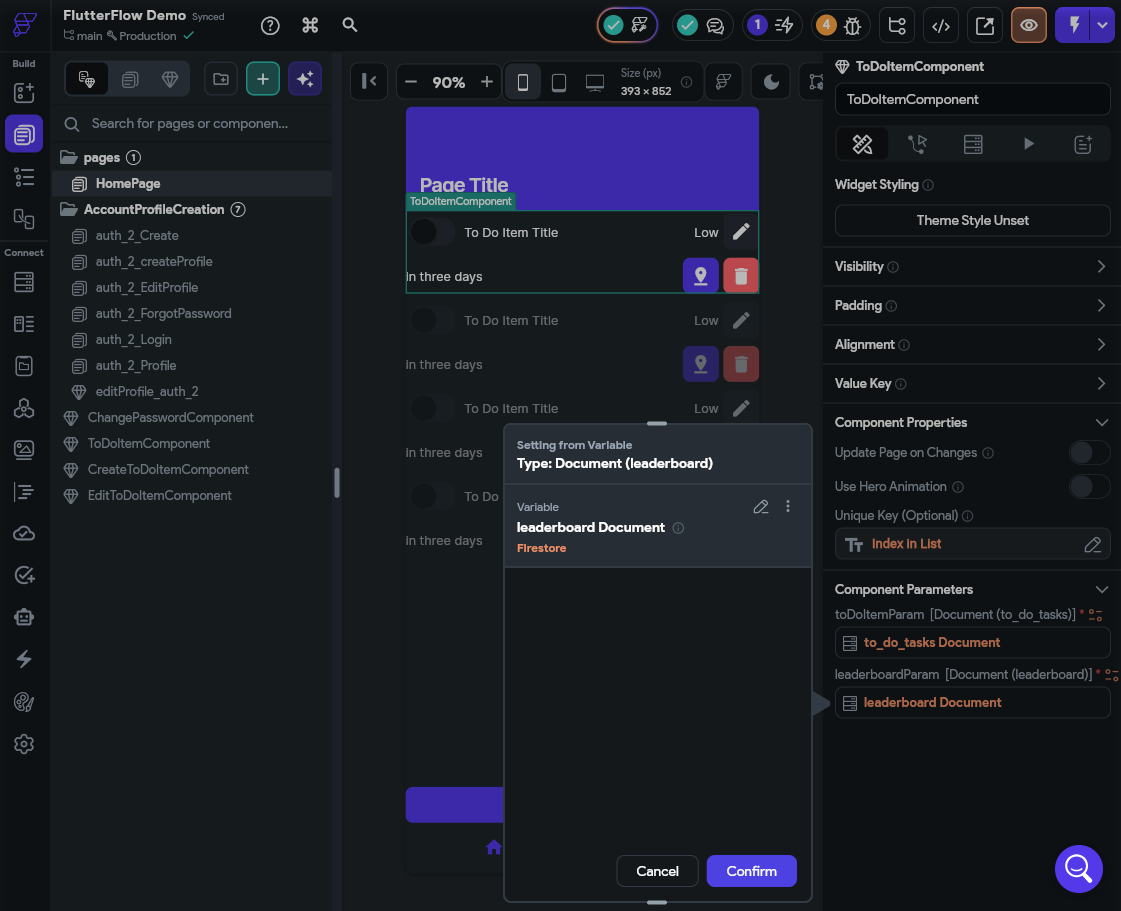Select phone device canvas view
This screenshot has height=911, width=1121.
(523, 82)
